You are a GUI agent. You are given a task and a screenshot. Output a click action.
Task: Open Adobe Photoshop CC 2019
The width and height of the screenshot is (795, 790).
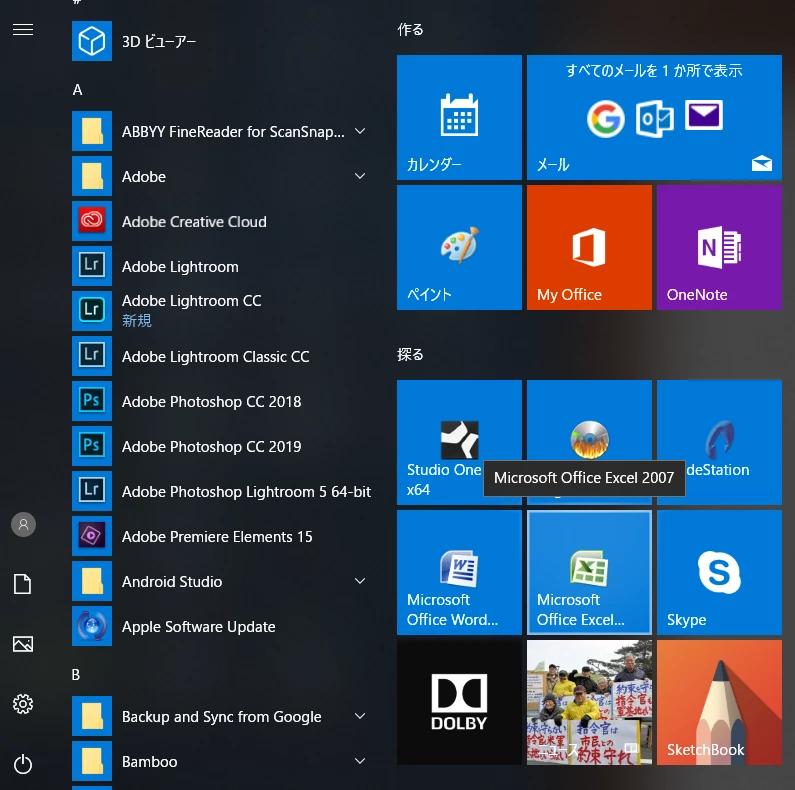223,446
